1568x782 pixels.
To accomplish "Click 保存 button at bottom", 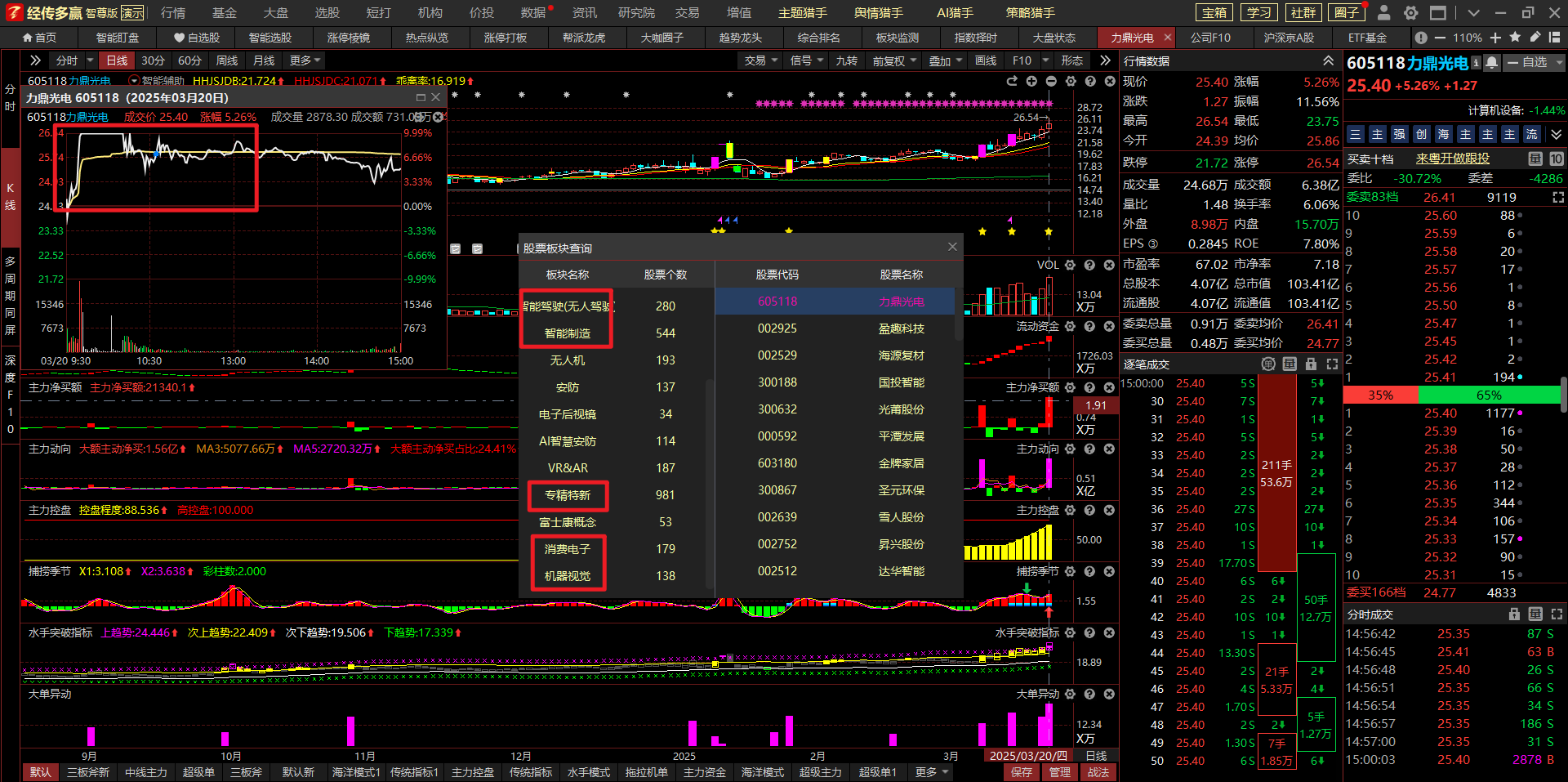I will [1022, 772].
